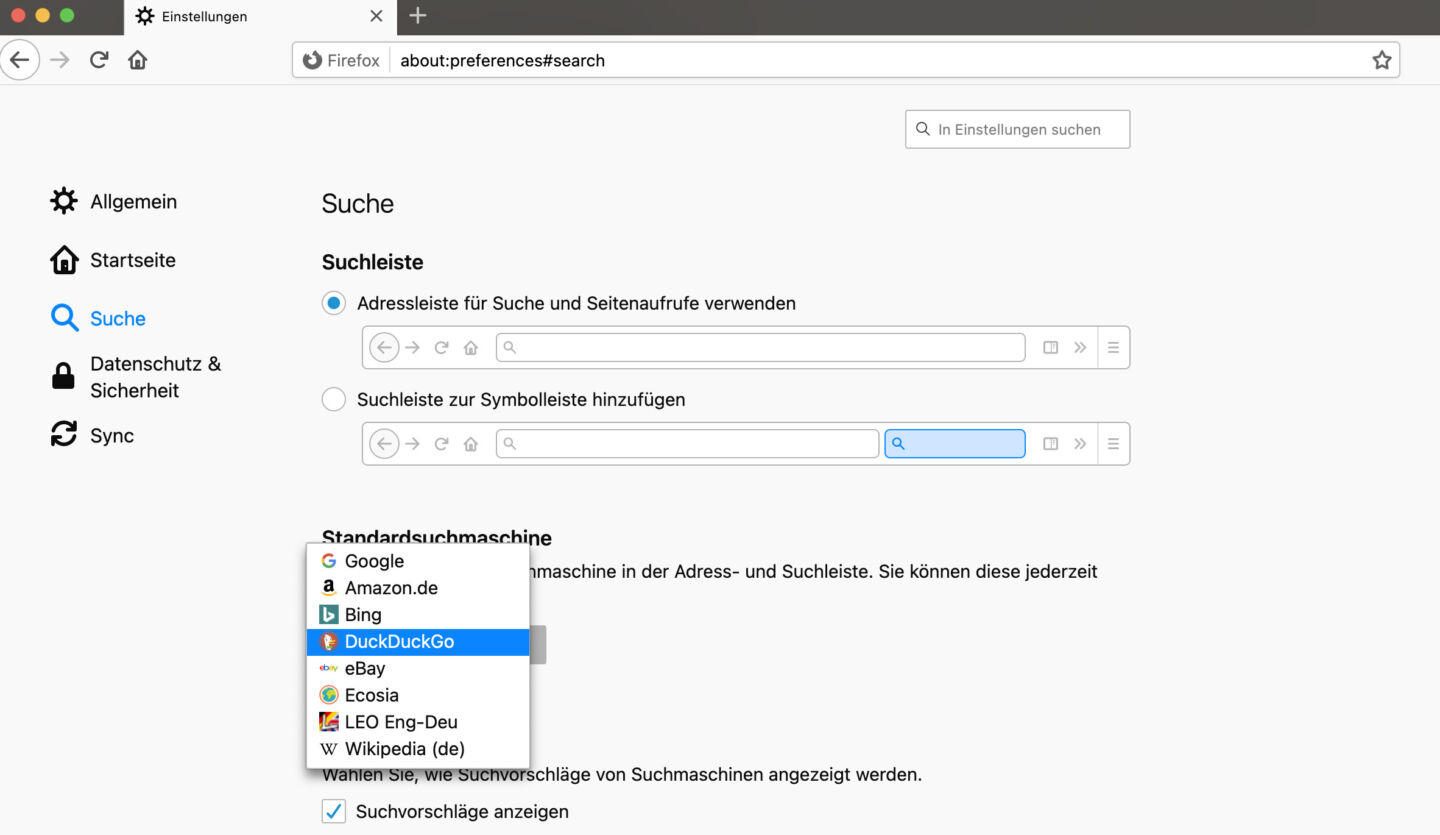Select Wikipedia (de) in the dropdown
The width and height of the screenshot is (1440, 835).
pos(404,749)
